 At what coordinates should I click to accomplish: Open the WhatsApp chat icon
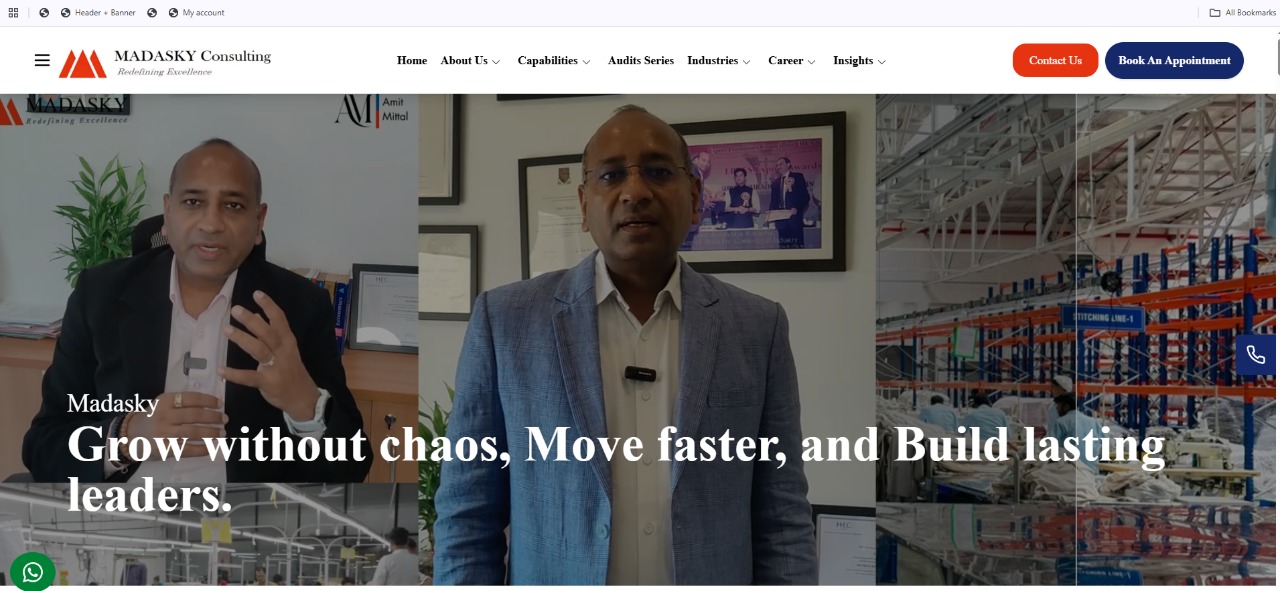pos(33,572)
